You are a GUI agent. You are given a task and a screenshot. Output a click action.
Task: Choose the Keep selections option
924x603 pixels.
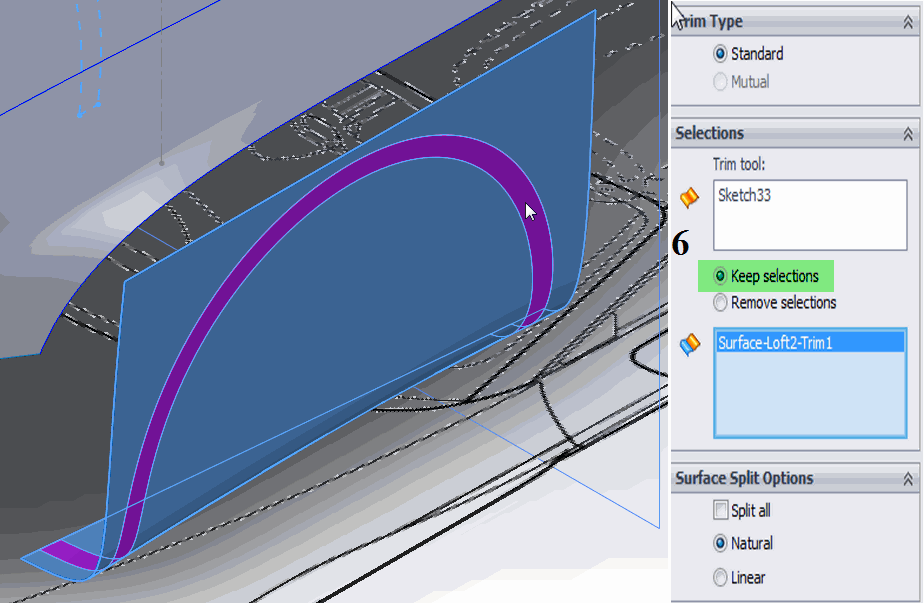pos(720,276)
